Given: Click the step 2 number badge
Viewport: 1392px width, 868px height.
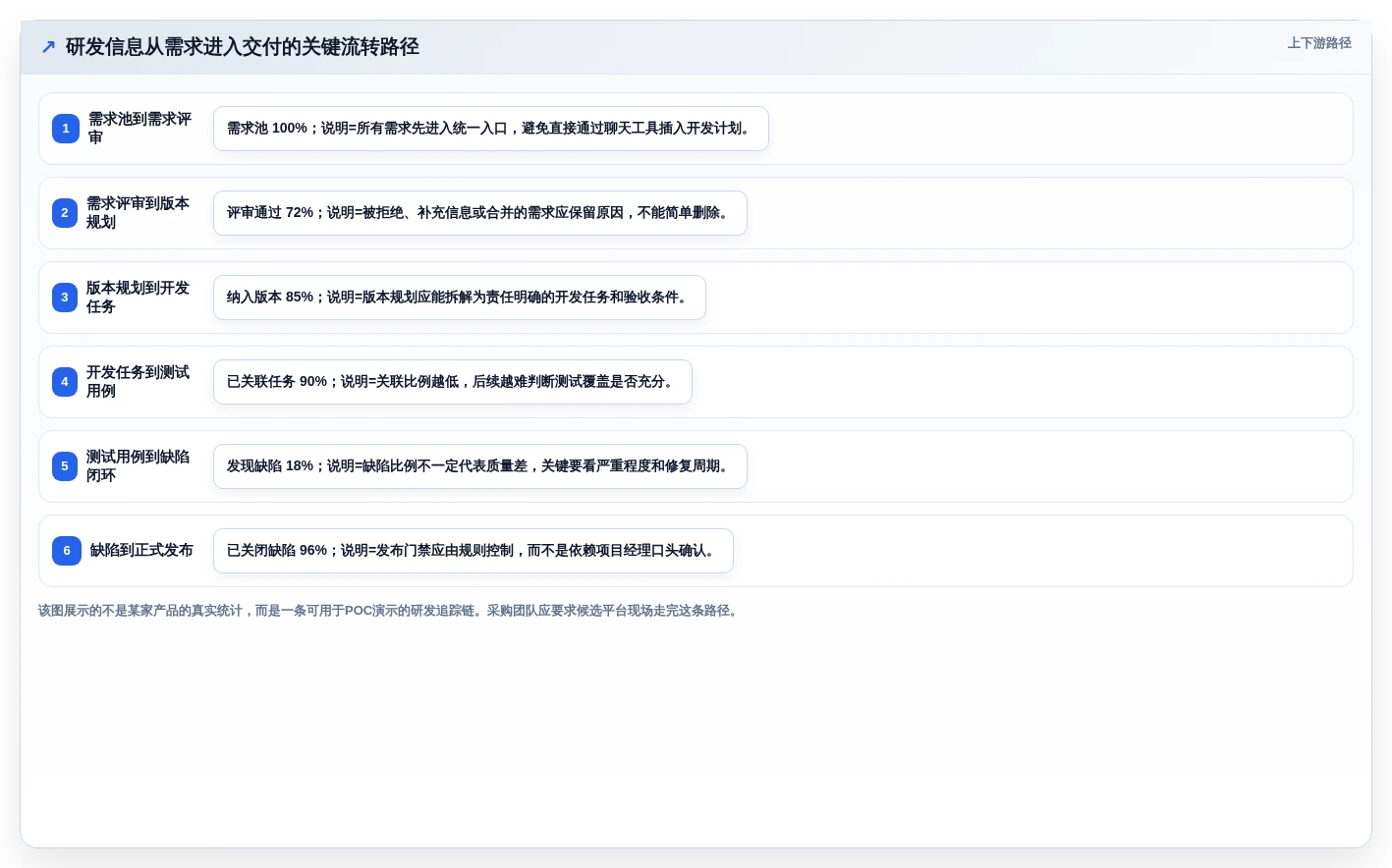Looking at the screenshot, I should (65, 213).
